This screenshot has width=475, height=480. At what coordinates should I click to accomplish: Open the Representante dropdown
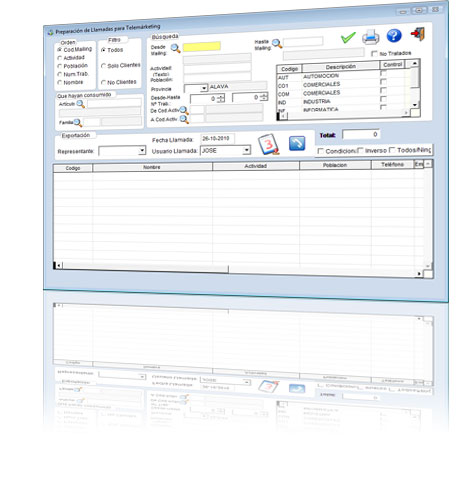tap(142, 151)
